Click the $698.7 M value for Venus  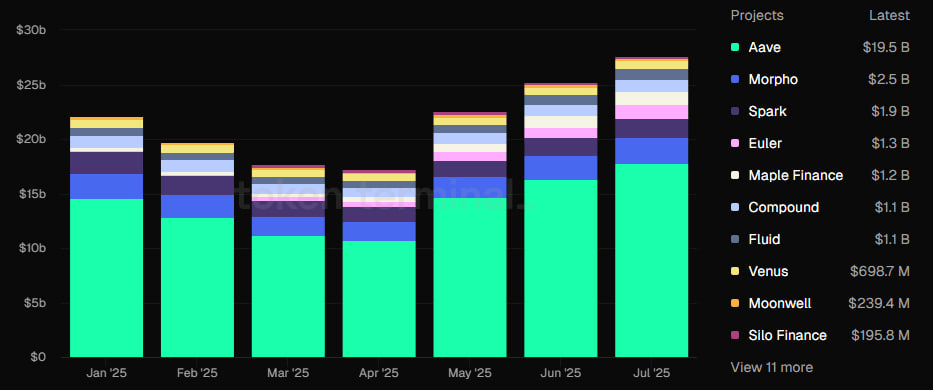[x=880, y=272]
